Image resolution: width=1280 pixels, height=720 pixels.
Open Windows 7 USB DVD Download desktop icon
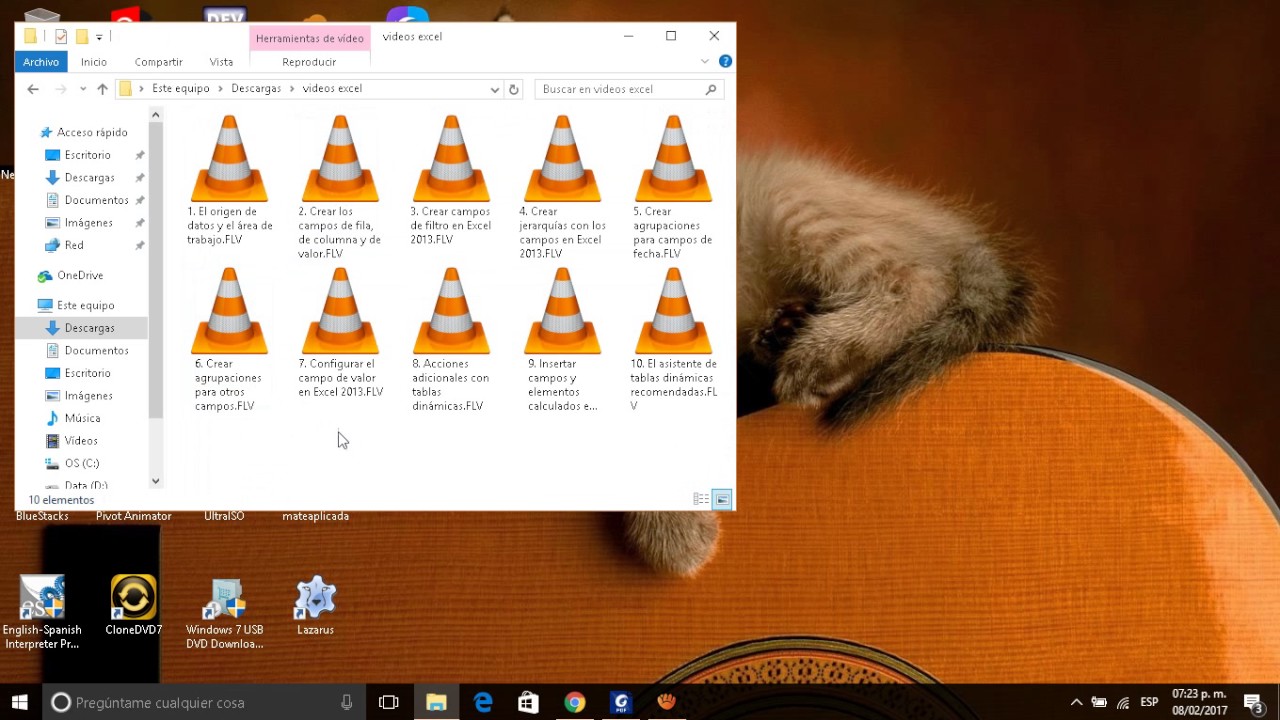(x=225, y=613)
